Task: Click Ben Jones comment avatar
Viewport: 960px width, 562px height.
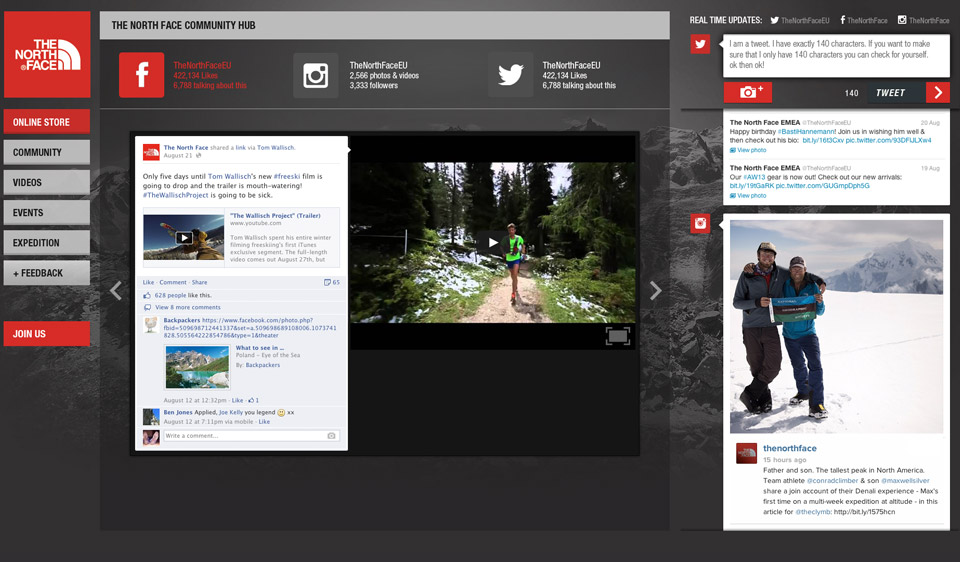Action: [151, 417]
